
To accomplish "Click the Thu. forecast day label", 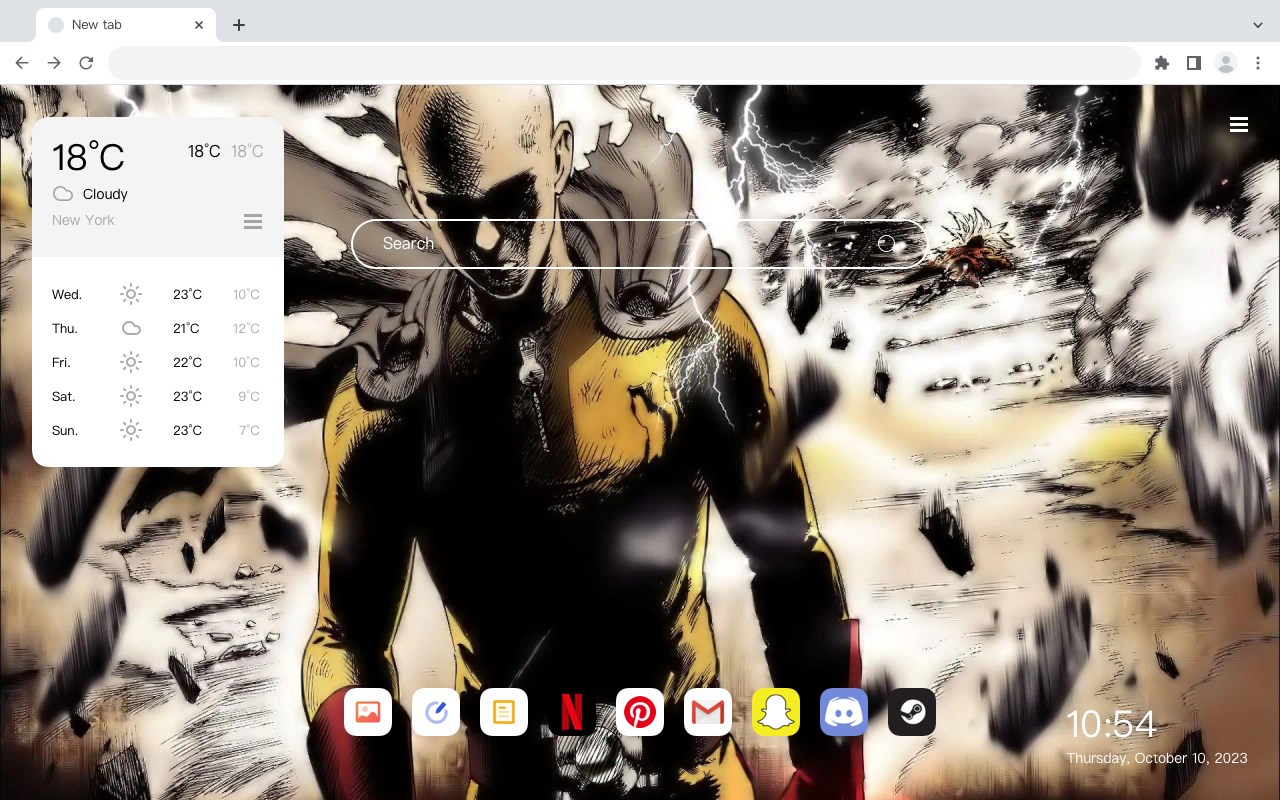I will pyautogui.click(x=65, y=328).
